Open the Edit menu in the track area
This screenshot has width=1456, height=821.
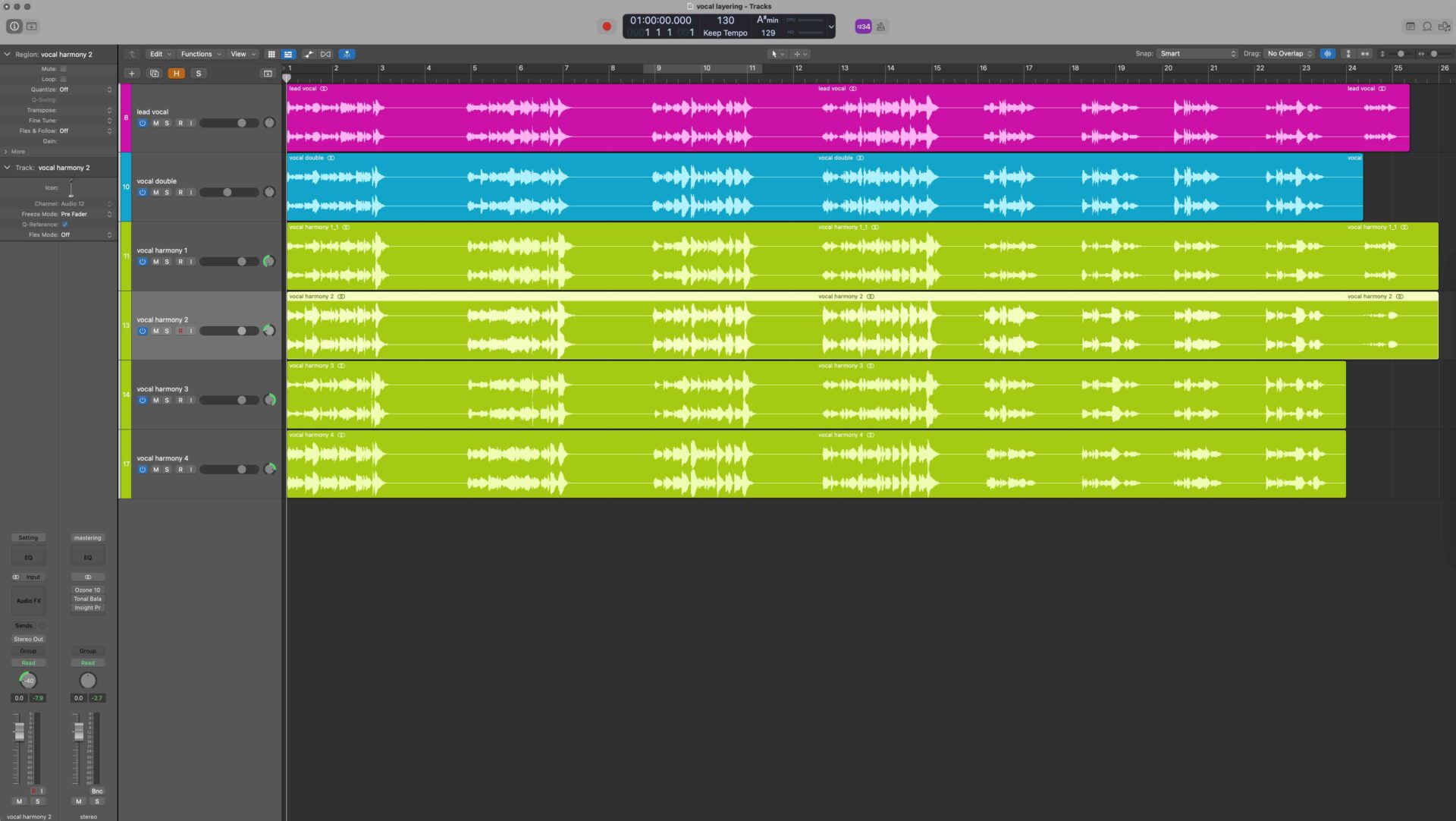pyautogui.click(x=158, y=54)
